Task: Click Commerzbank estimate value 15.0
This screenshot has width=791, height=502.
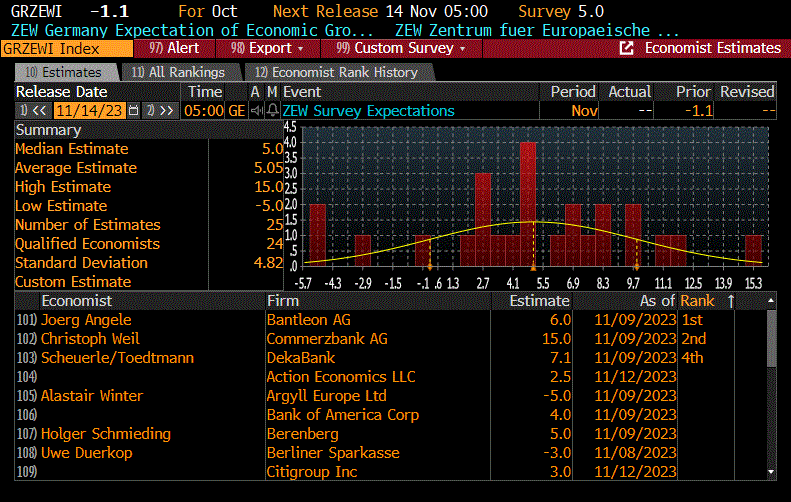Action: [x=556, y=339]
